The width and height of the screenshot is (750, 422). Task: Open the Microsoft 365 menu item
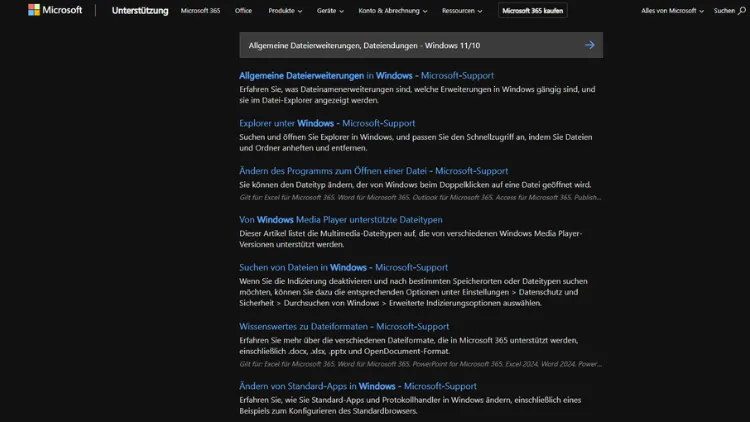point(200,11)
